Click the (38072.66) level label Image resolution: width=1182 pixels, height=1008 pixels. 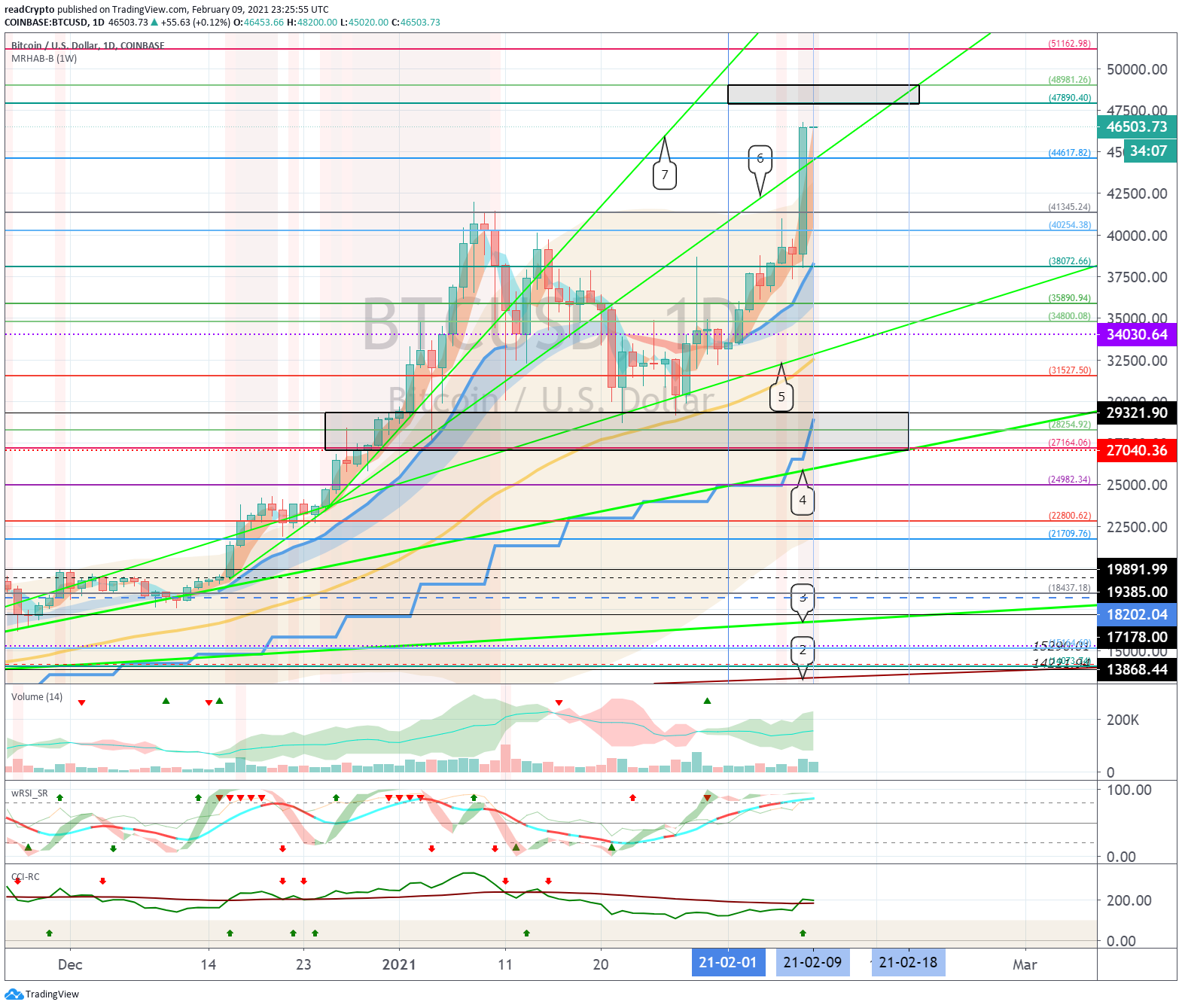pyautogui.click(x=1069, y=261)
